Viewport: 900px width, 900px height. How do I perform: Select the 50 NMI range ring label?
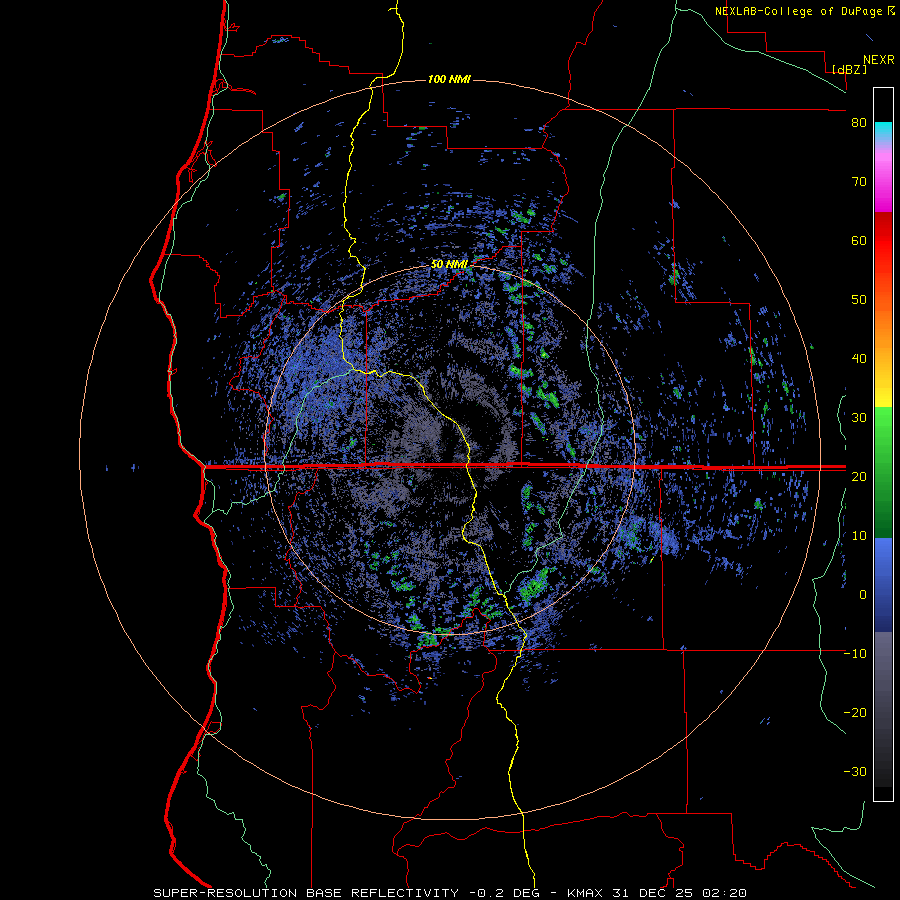(449, 264)
